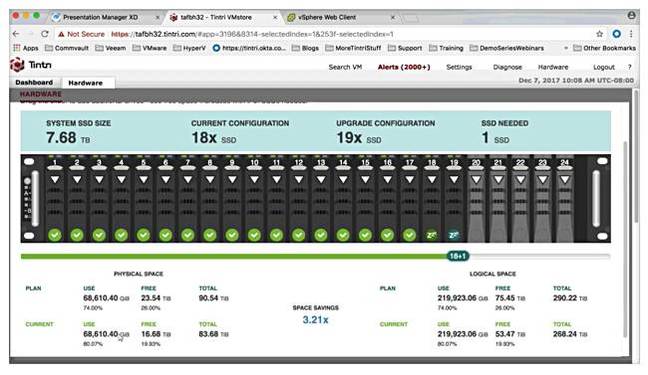Click Search VM link
The height and width of the screenshot is (375, 648).
pos(345,67)
